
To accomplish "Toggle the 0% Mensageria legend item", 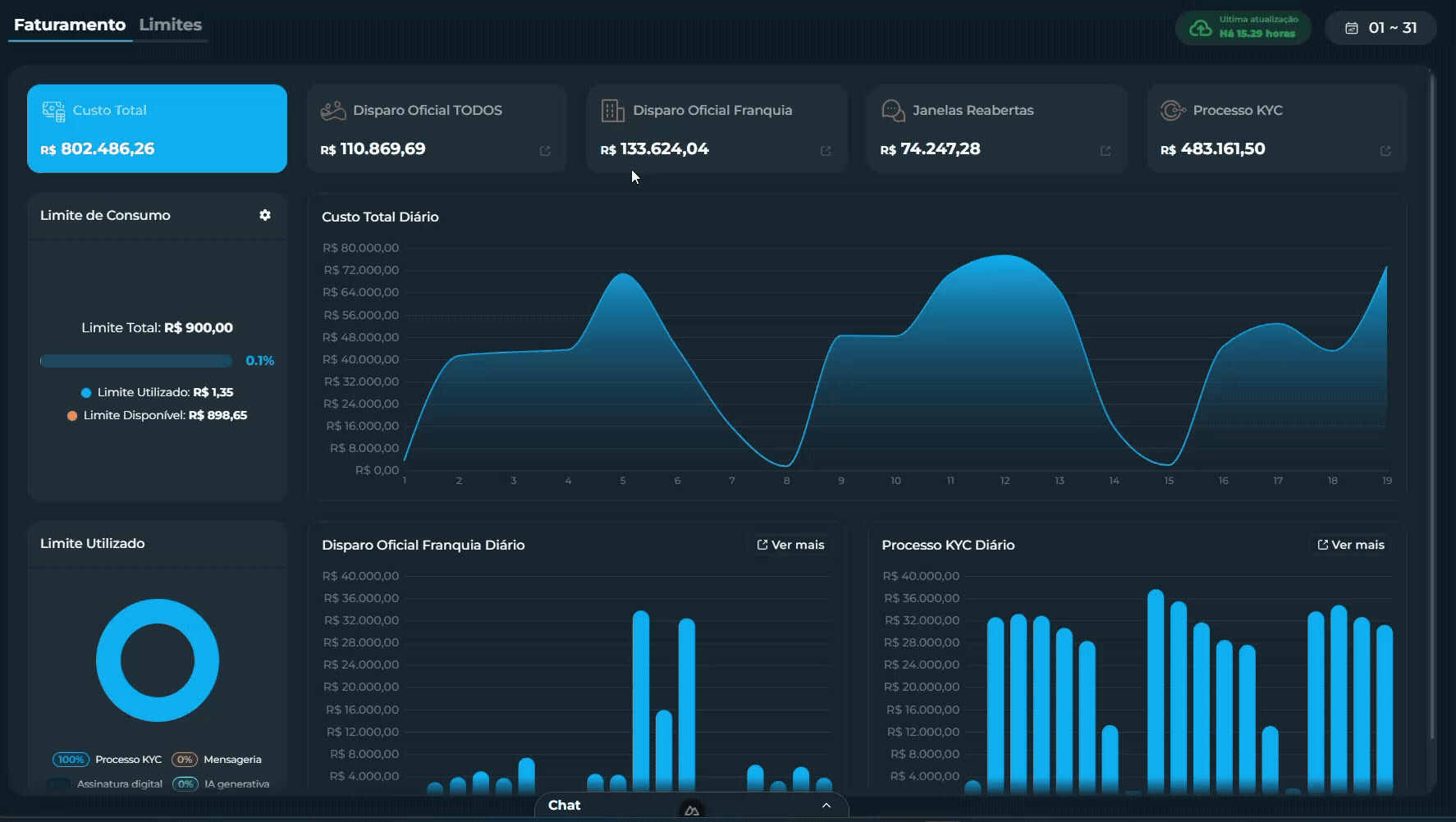I will 217,760.
